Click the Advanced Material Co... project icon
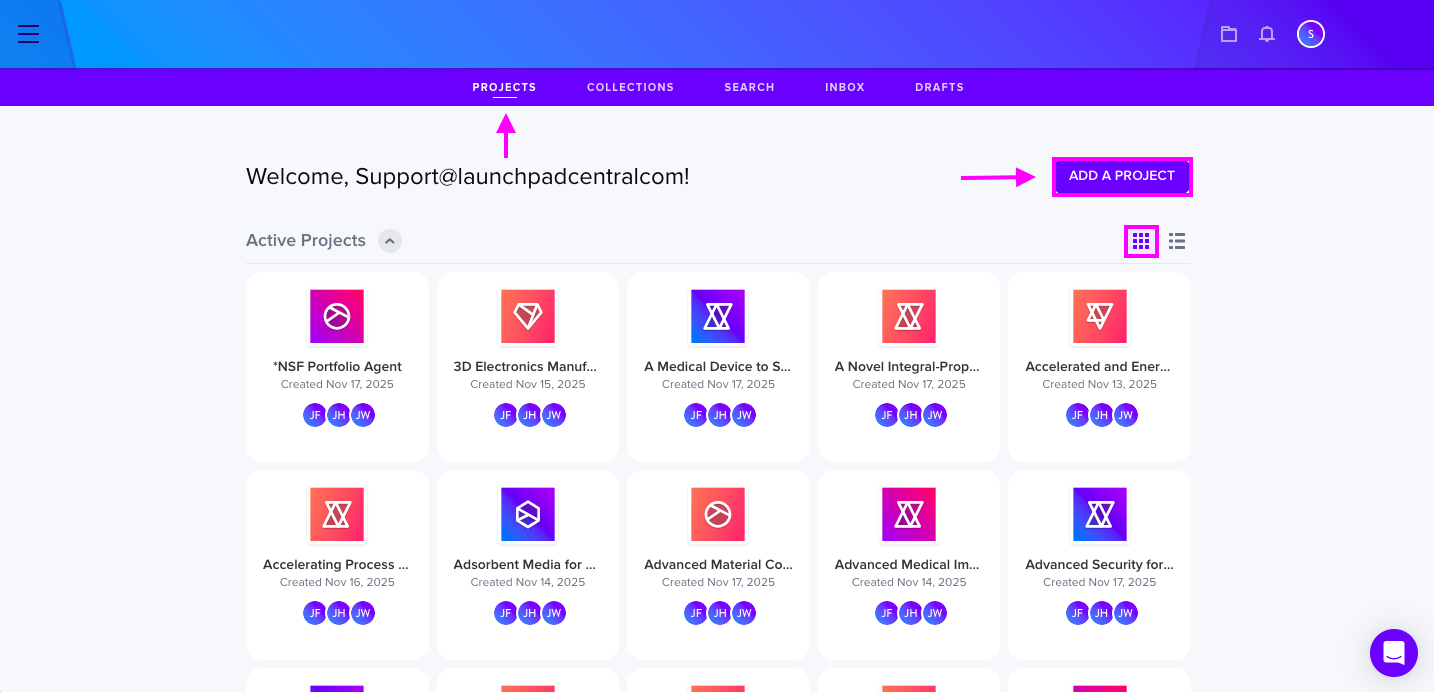The width and height of the screenshot is (1434, 692). (718, 515)
